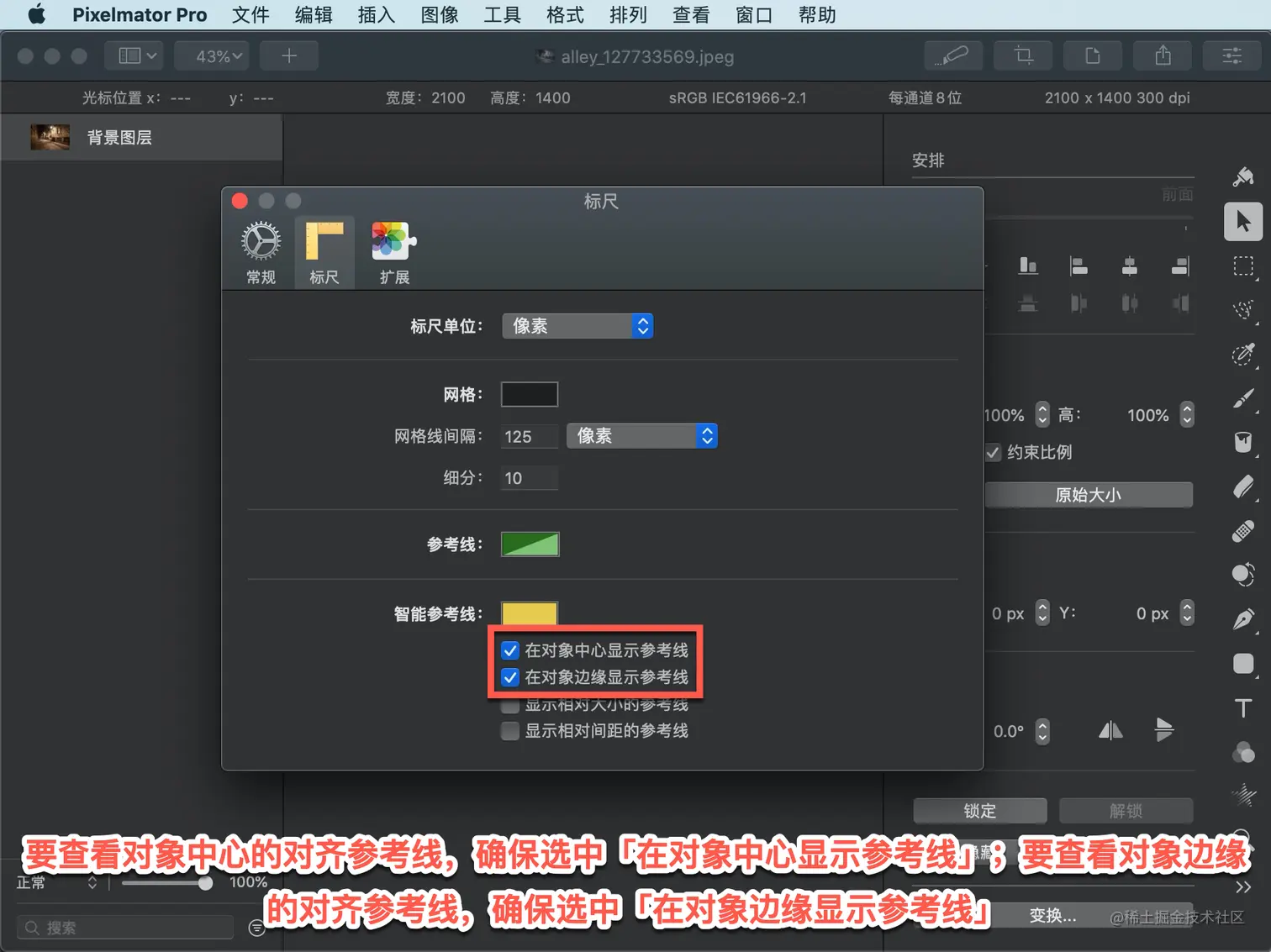This screenshot has width=1271, height=952.
Task: Select the Repair bandage tool
Action: coord(1243,531)
